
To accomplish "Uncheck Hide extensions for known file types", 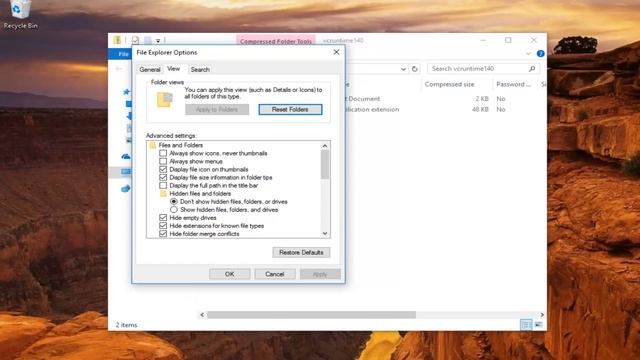I will [163, 226].
